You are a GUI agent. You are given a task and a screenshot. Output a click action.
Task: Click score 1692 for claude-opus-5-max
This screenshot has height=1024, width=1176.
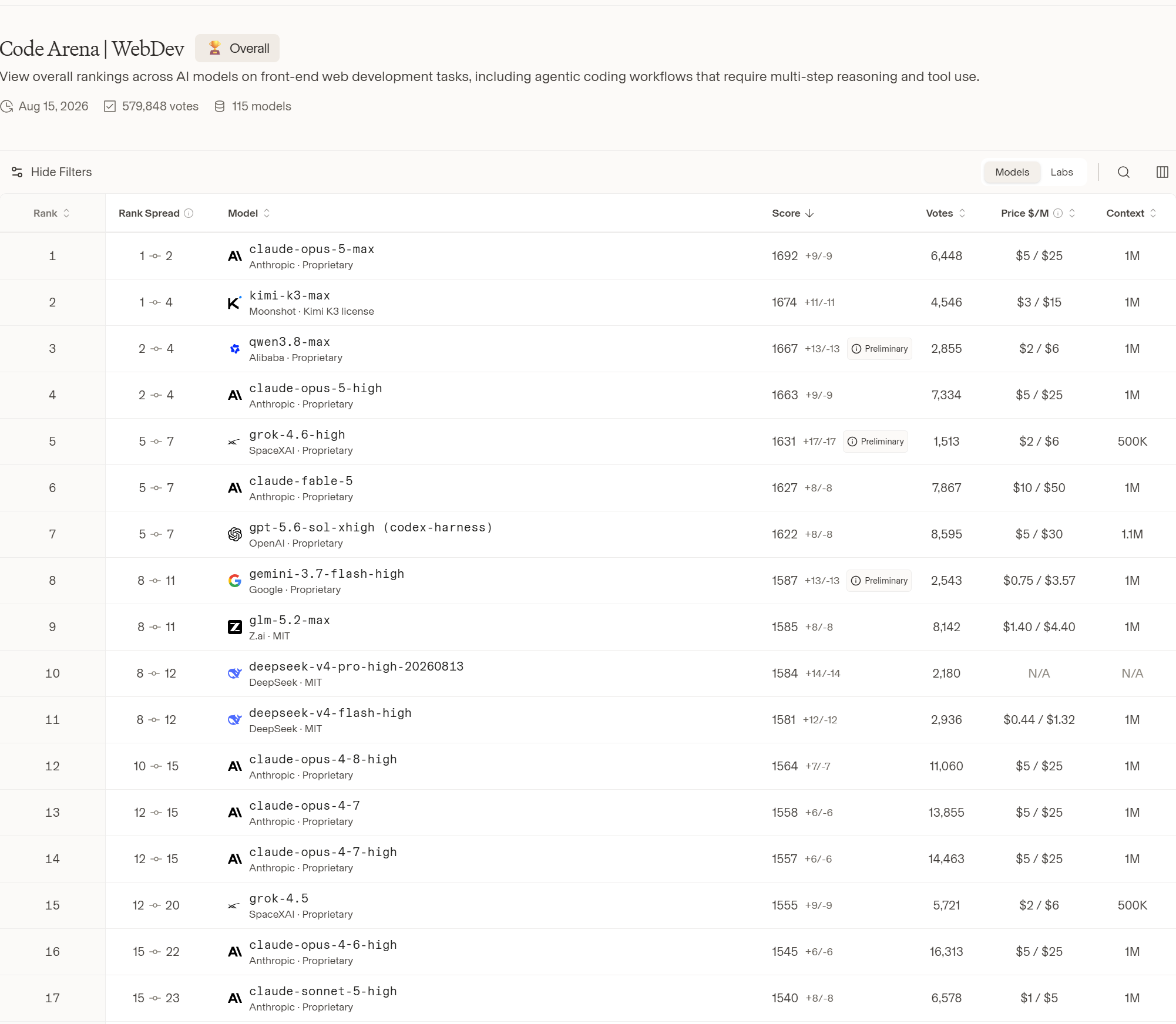785,256
